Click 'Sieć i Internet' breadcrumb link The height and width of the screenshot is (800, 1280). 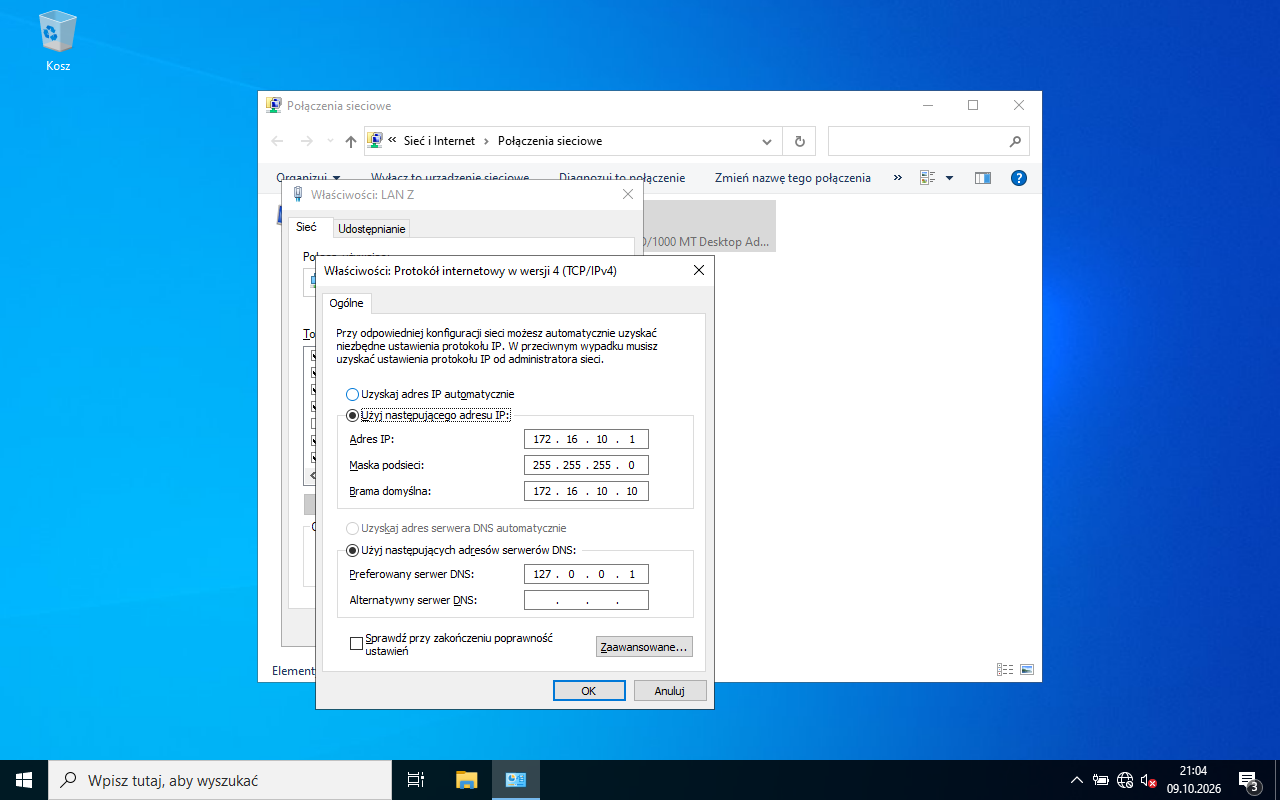point(439,141)
